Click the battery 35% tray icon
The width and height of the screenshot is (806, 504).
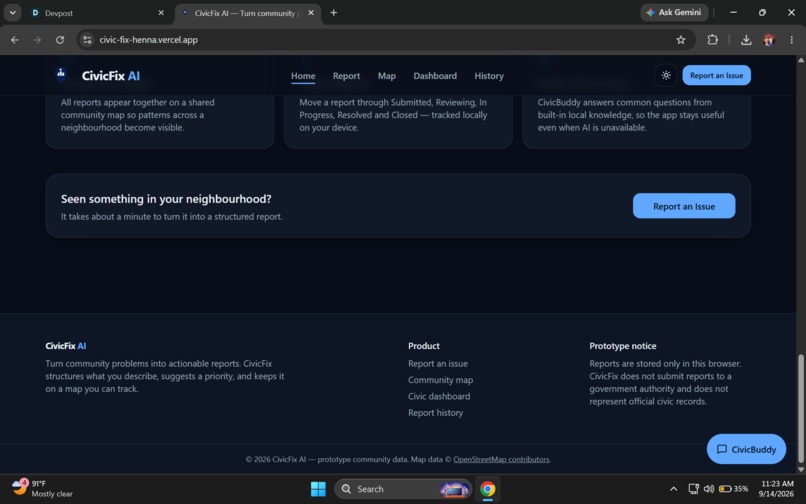[733, 489]
